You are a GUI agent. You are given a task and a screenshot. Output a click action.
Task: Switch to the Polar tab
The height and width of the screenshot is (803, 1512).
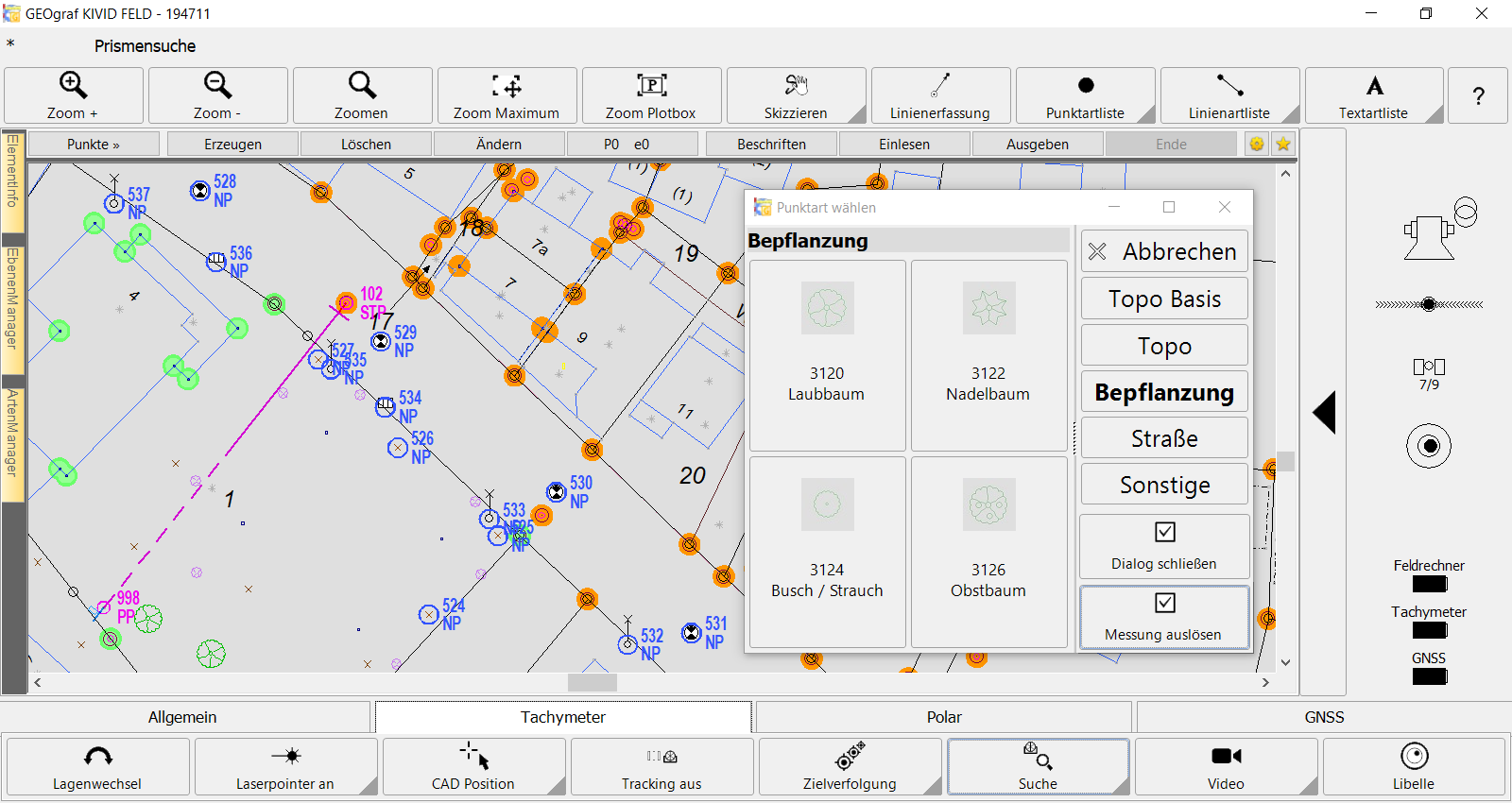[944, 717]
